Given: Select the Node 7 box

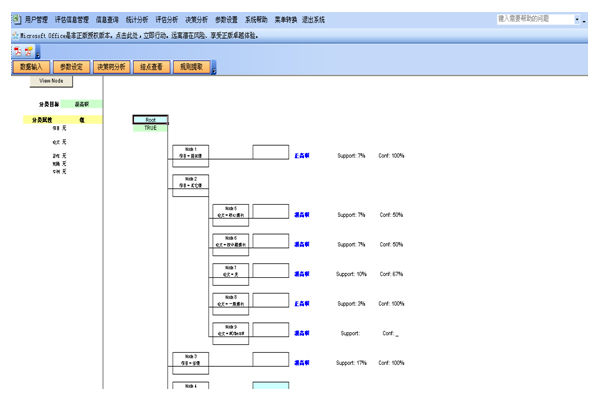Looking at the screenshot, I should point(231,274).
